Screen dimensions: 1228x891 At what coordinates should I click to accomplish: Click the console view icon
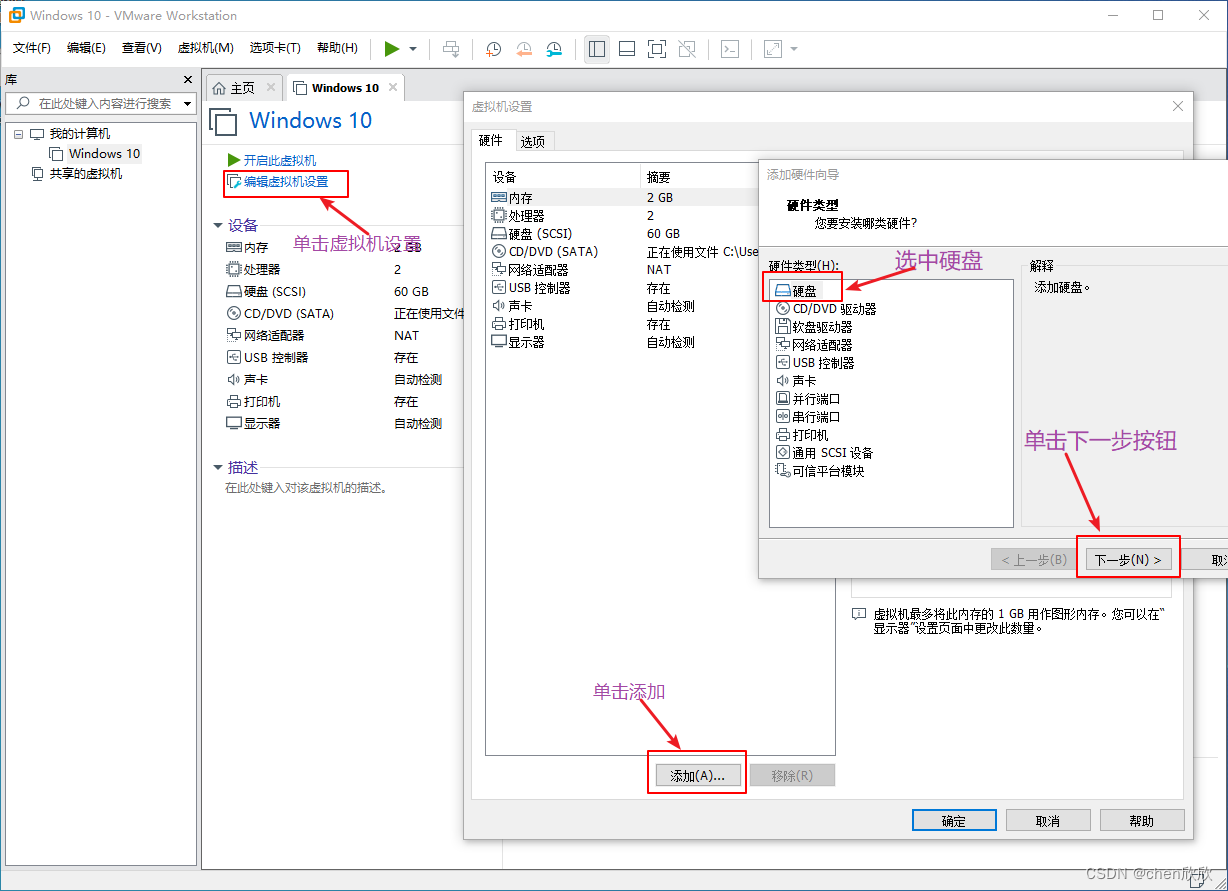pyautogui.click(x=730, y=48)
